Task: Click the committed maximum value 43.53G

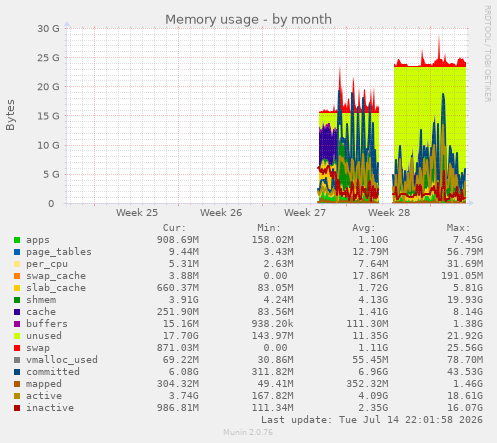Action: (x=465, y=372)
